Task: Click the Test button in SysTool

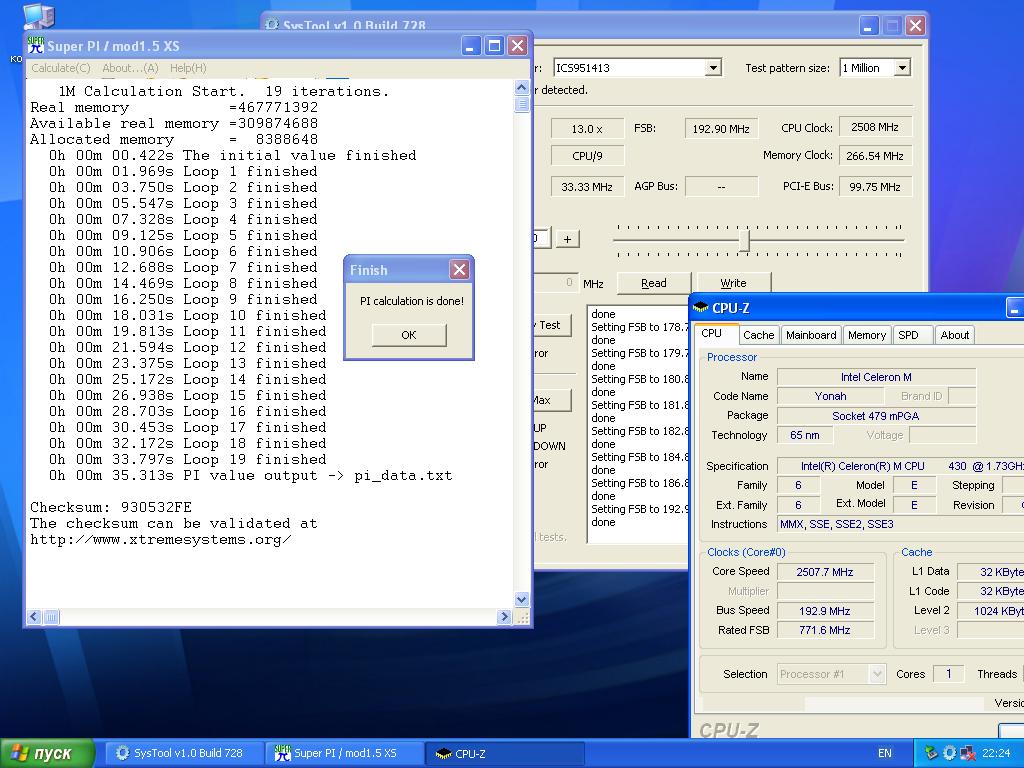Action: pos(552,325)
